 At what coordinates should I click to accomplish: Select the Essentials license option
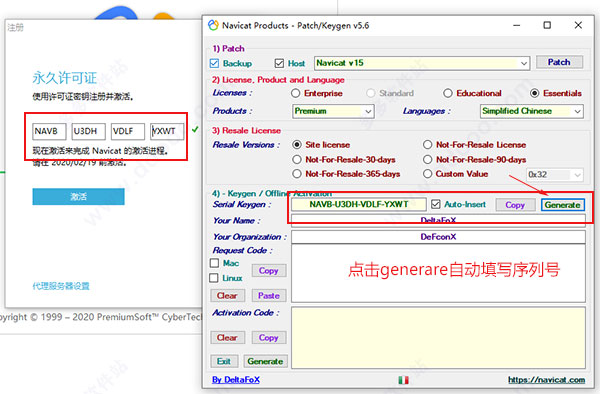click(535, 93)
